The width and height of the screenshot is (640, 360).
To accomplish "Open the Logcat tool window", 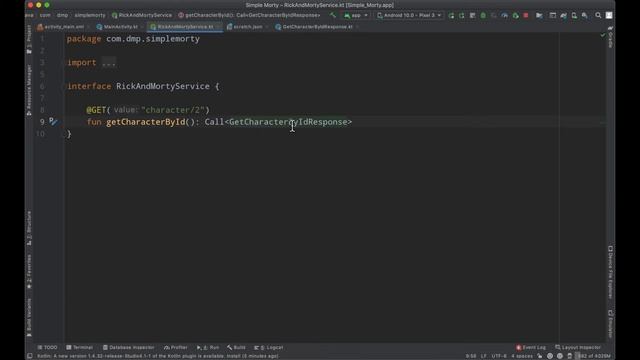I will pyautogui.click(x=269, y=347).
